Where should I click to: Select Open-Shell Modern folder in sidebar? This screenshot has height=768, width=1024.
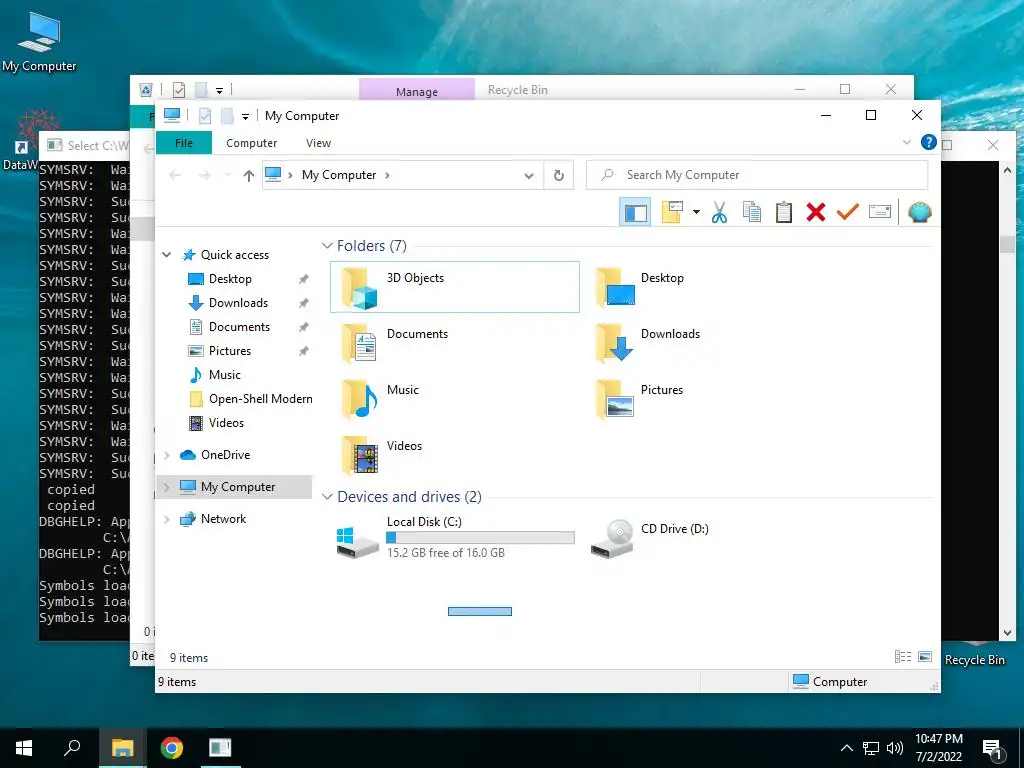point(261,399)
